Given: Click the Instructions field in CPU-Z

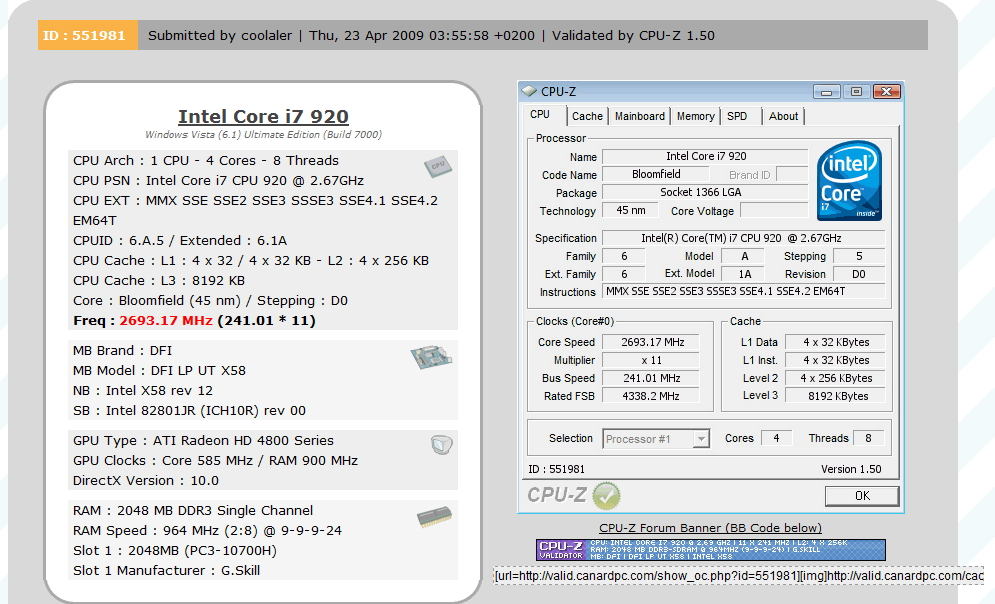Looking at the screenshot, I should coord(743,292).
